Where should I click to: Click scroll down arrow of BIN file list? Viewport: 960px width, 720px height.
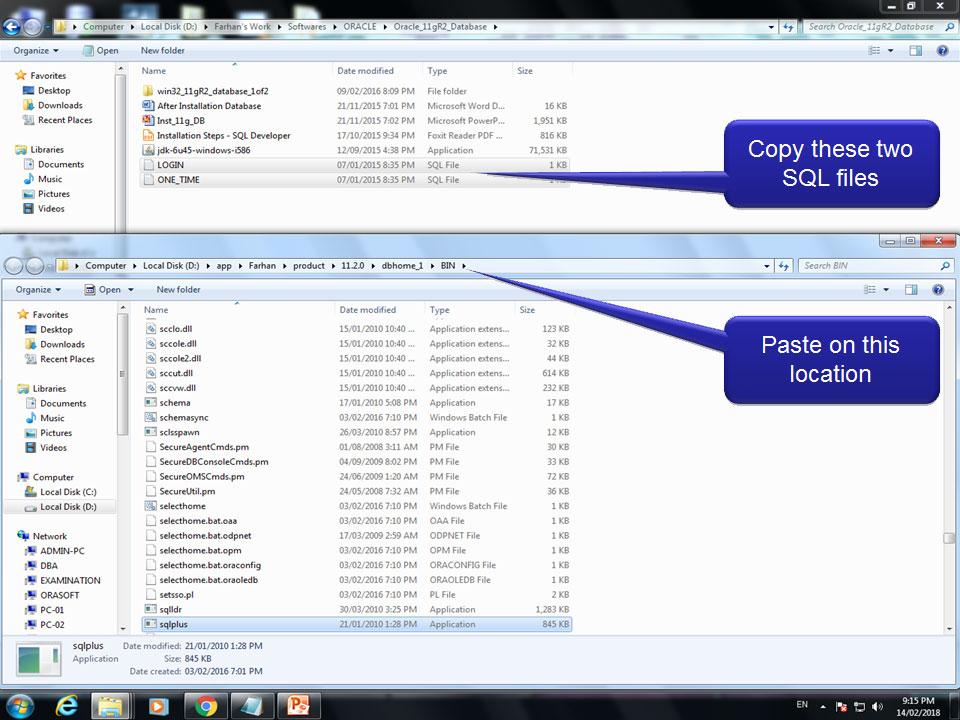[x=949, y=629]
